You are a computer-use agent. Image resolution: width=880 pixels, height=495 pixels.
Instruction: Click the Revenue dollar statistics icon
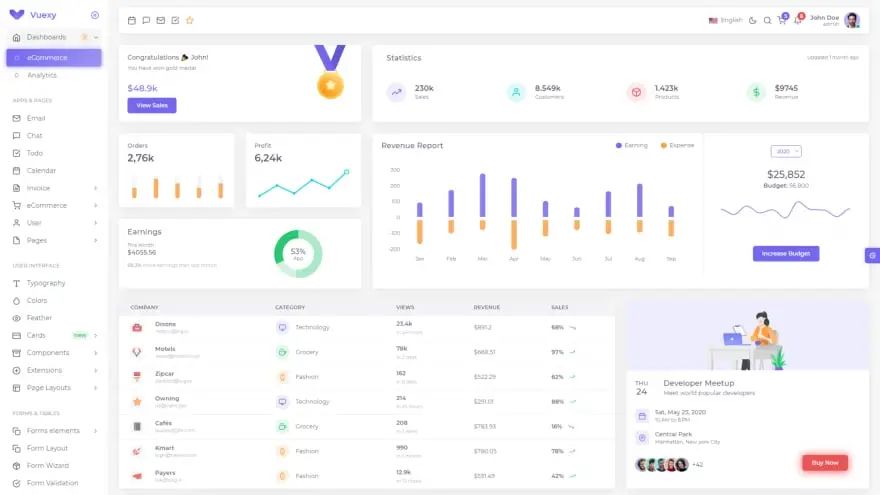point(756,92)
